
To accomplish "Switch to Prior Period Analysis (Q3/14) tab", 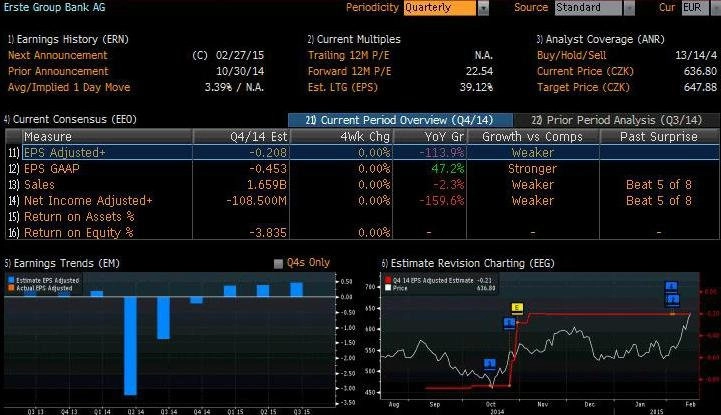I will [617, 120].
